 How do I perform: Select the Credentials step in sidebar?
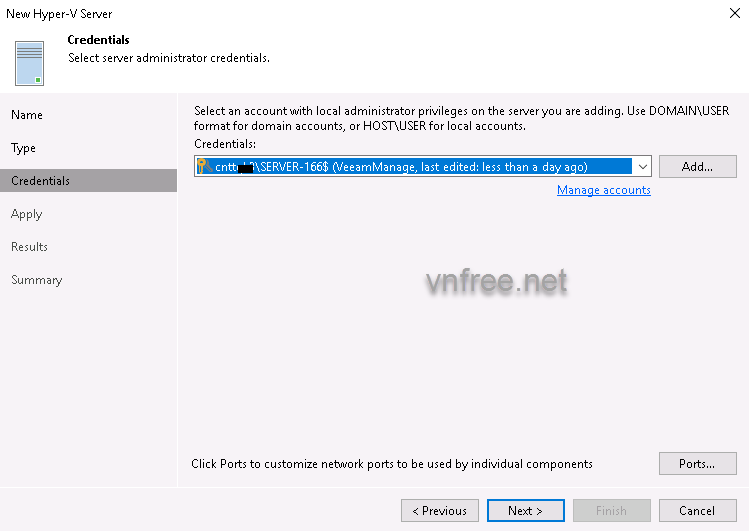41,181
